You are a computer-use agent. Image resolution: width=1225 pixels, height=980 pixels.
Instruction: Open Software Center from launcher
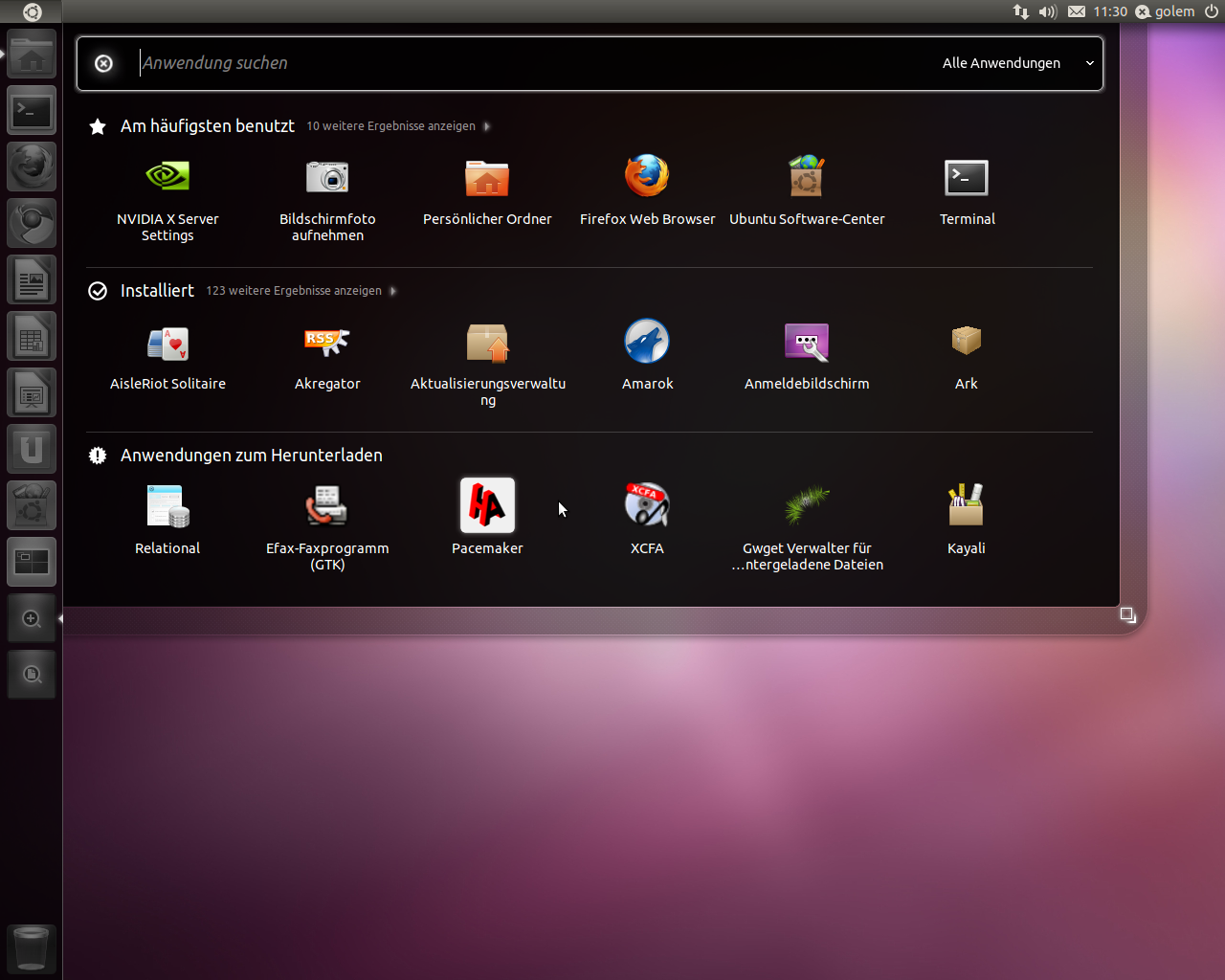point(32,506)
